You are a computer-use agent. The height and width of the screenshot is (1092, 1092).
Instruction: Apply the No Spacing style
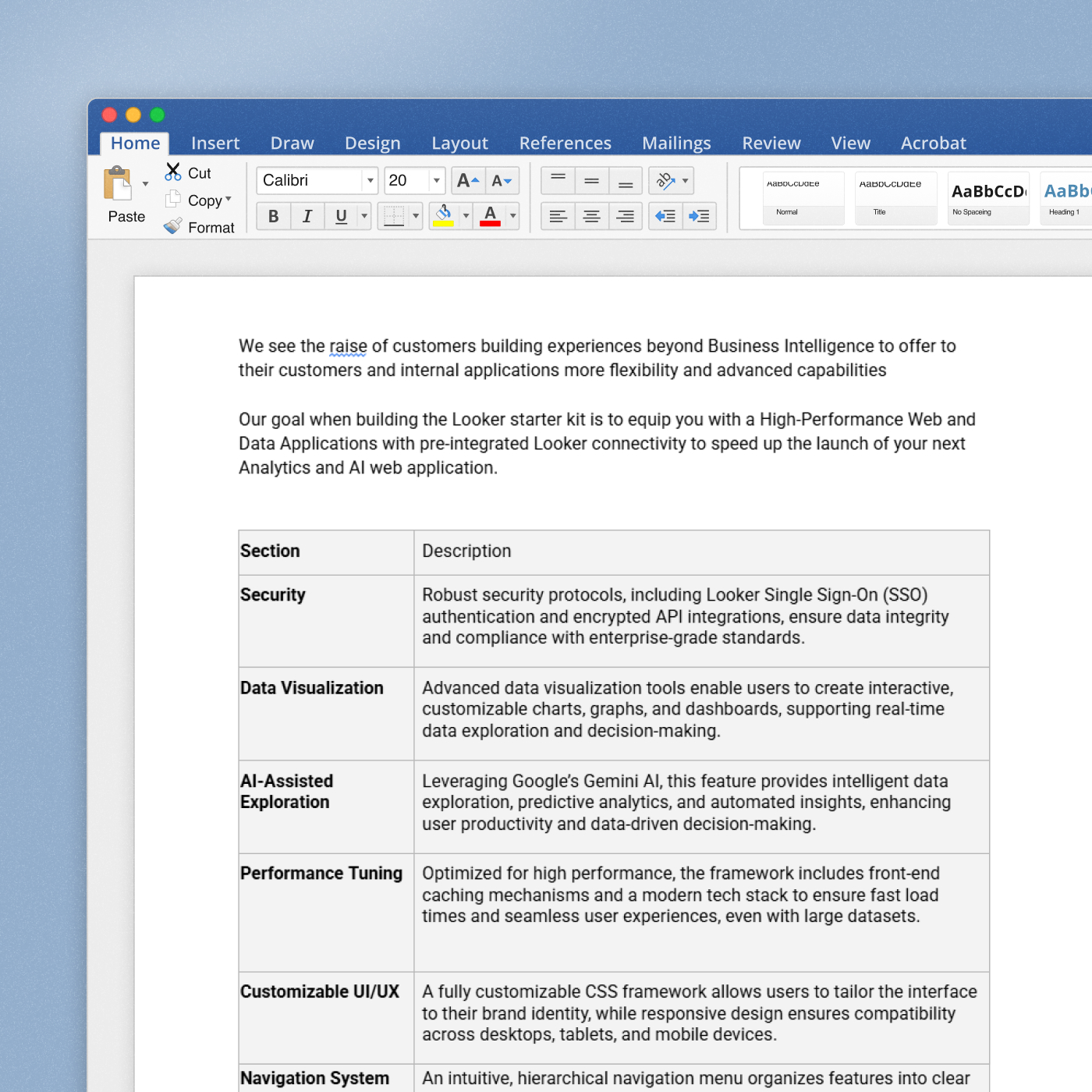point(988,199)
